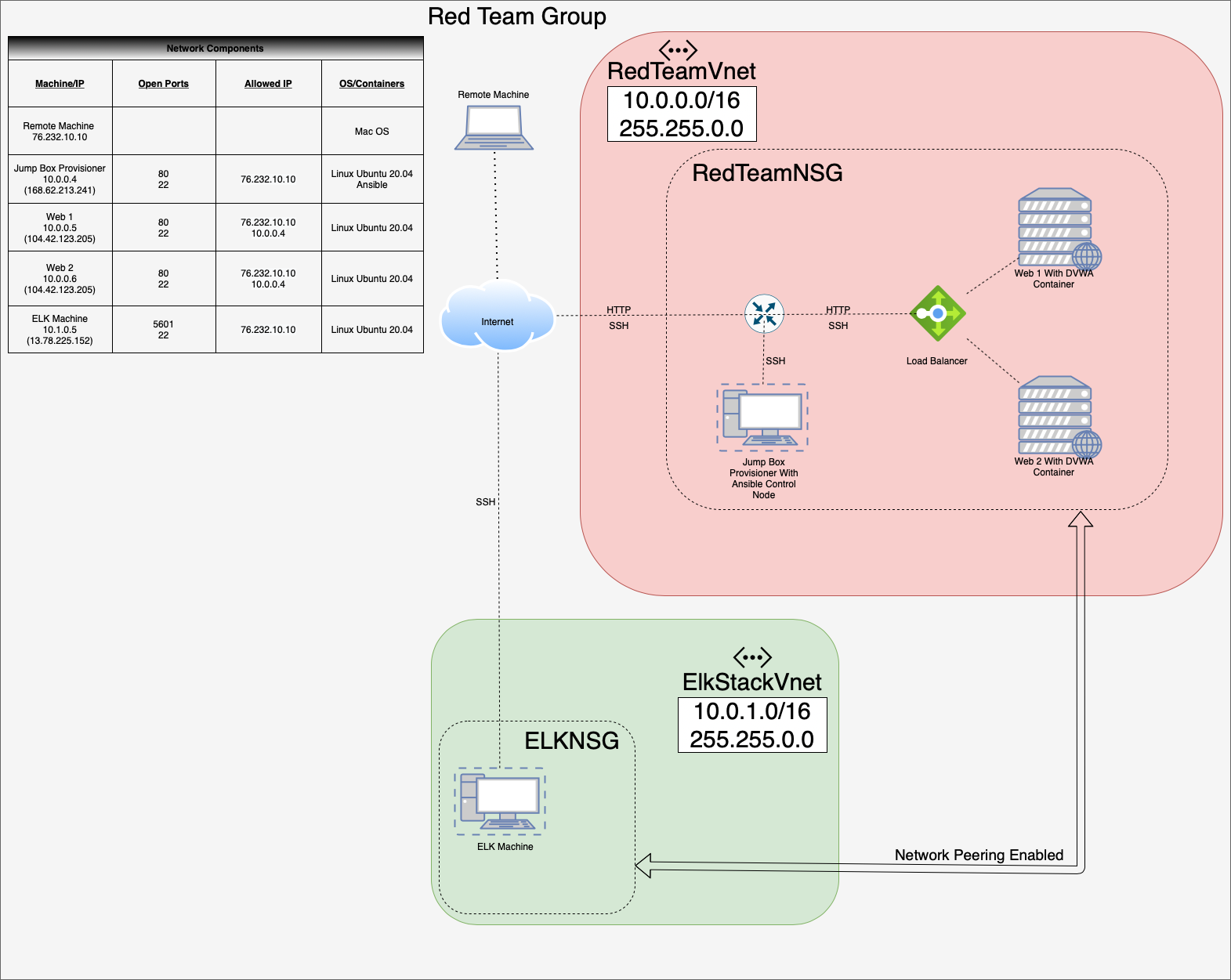
Task: Click the Allowed IP cell in Web 1 row
Action: [x=268, y=228]
